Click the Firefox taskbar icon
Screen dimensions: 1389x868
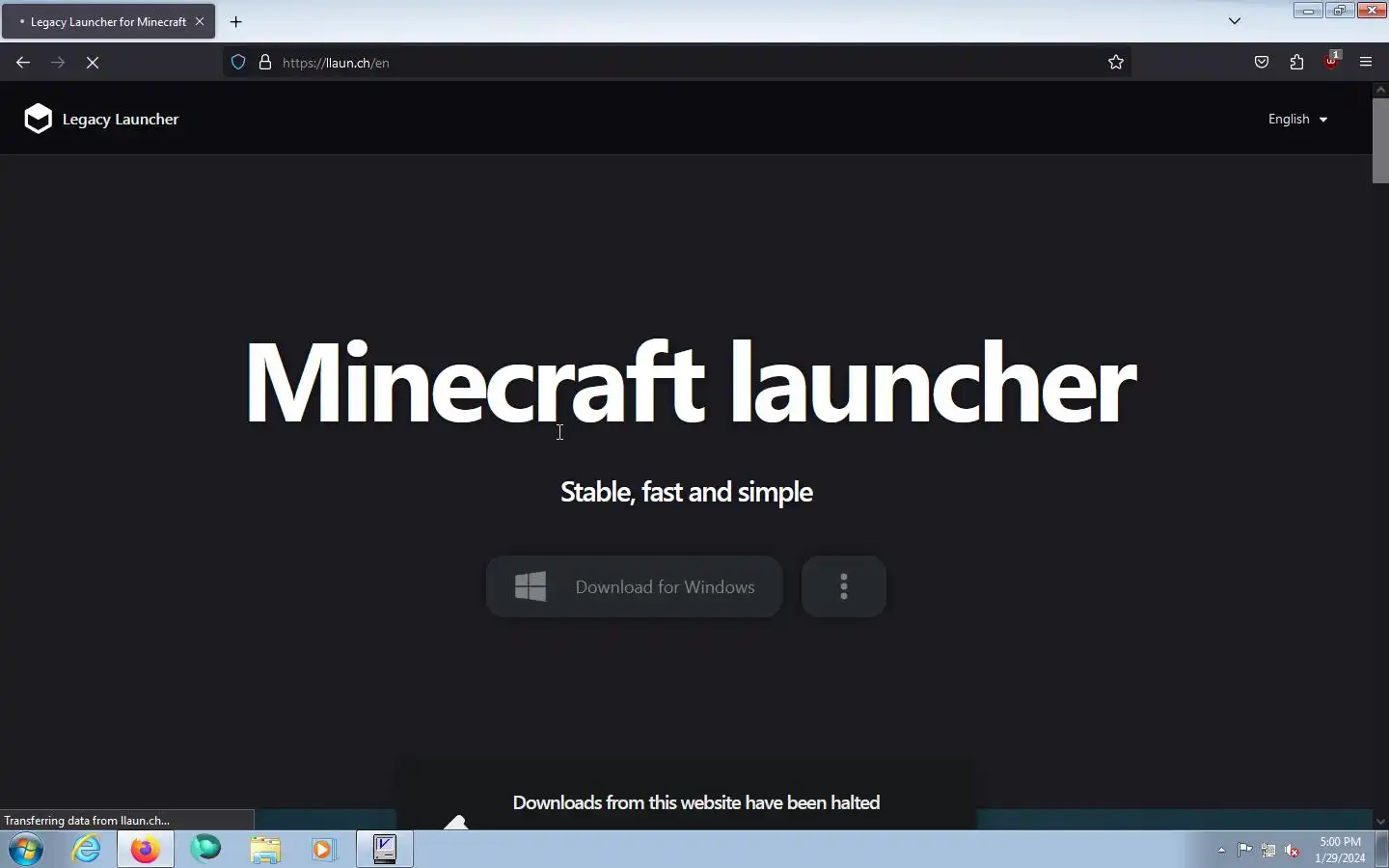pos(146,850)
